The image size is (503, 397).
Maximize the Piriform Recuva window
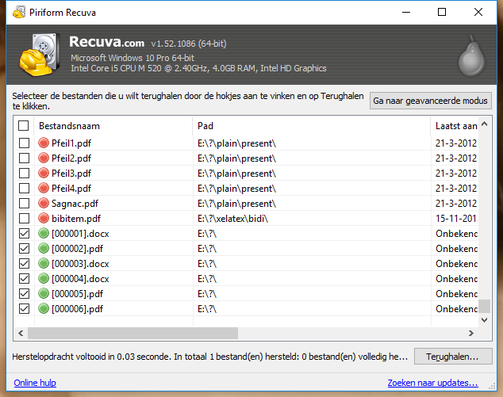[x=442, y=12]
